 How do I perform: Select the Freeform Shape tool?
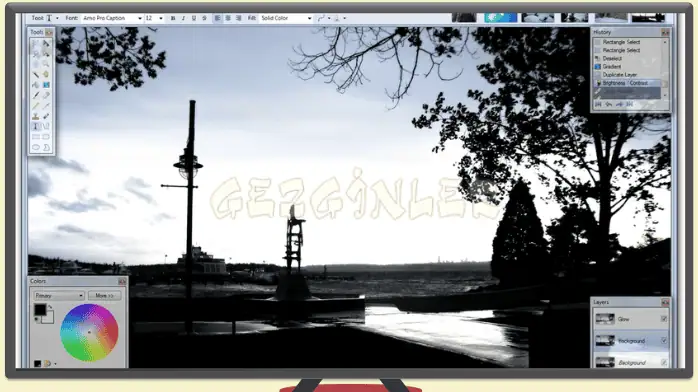click(x=46, y=147)
